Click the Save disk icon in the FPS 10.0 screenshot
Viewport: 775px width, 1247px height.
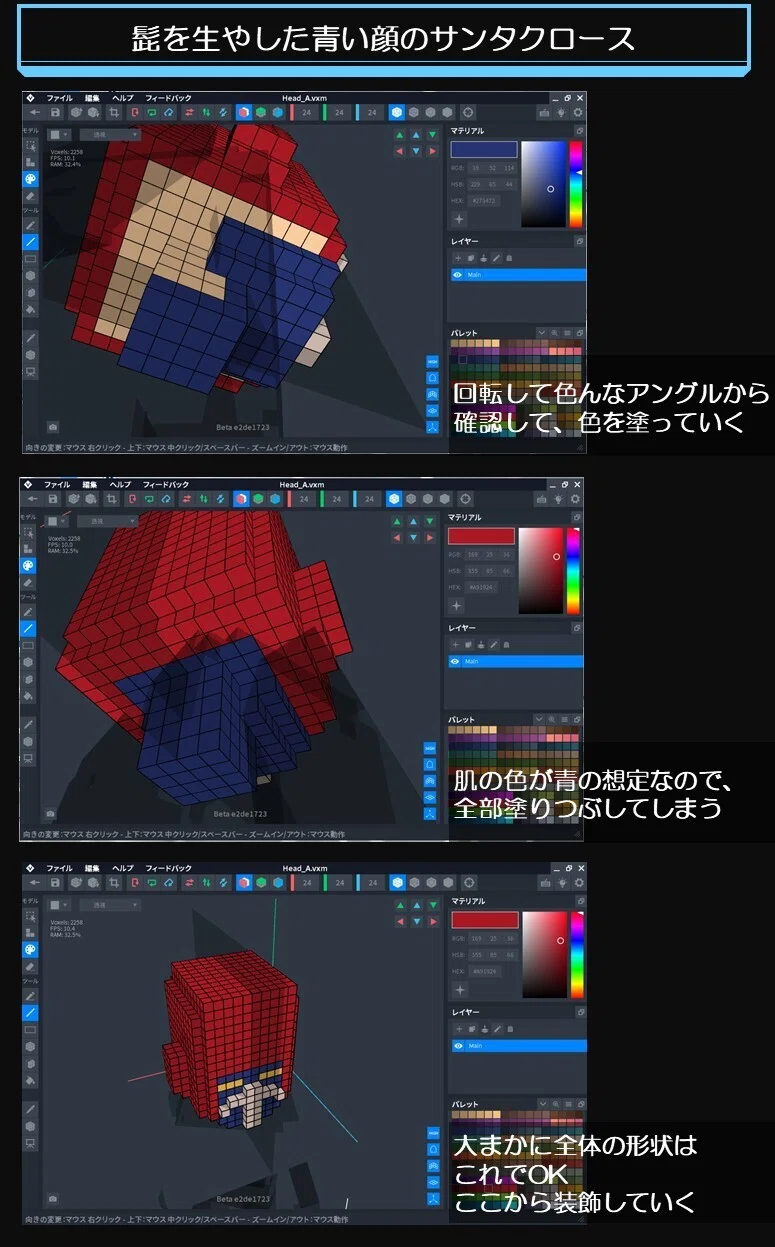pos(53,499)
